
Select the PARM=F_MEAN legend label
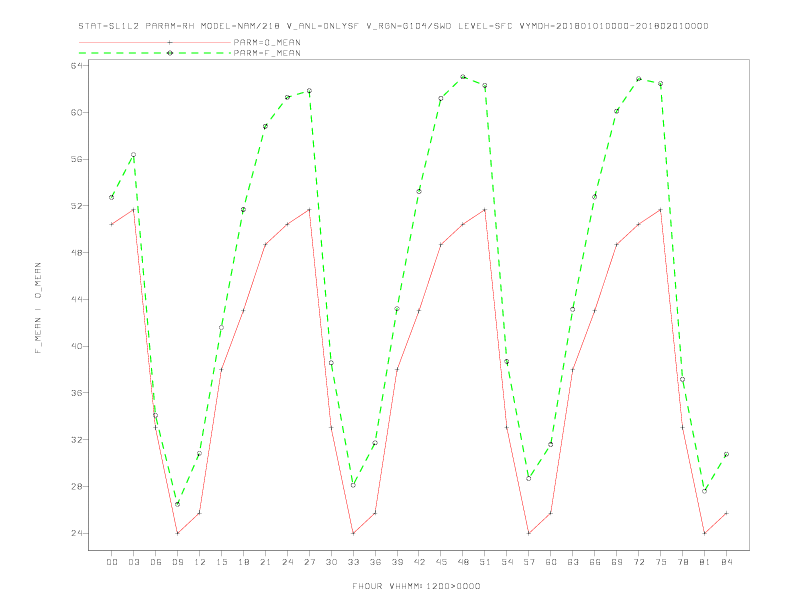pos(267,53)
